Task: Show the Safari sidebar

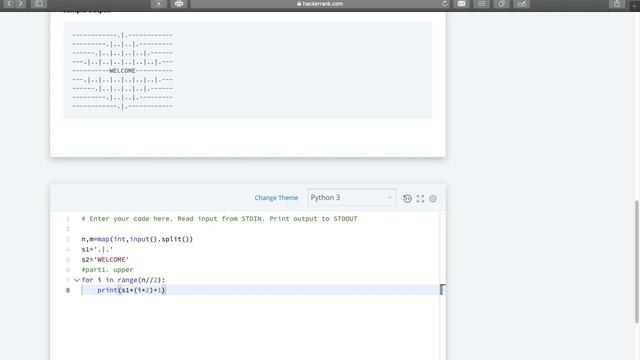Action: coord(38,4)
